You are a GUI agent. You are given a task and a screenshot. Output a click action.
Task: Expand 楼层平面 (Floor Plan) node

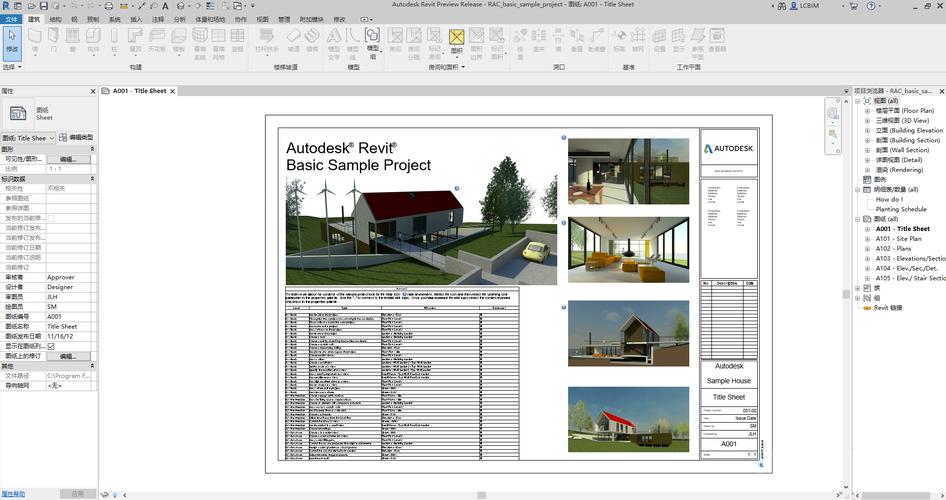[867, 111]
